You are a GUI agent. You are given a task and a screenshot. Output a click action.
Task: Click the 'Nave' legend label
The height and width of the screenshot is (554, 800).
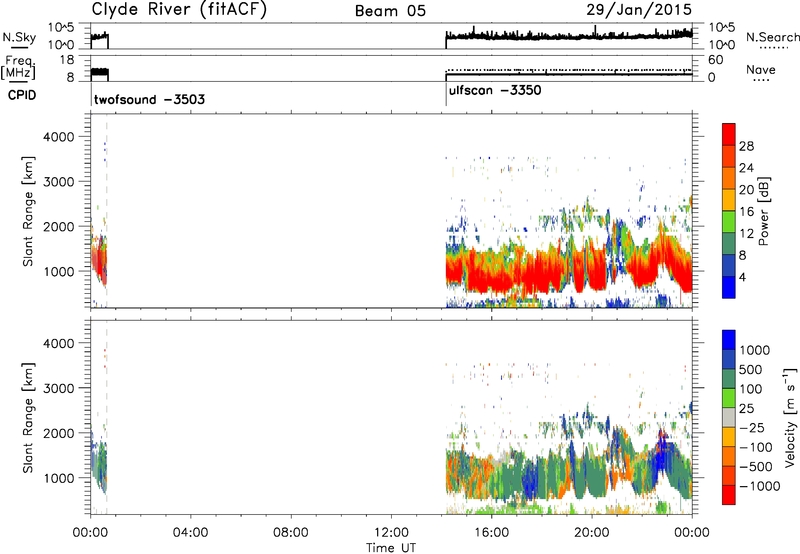coord(761,69)
